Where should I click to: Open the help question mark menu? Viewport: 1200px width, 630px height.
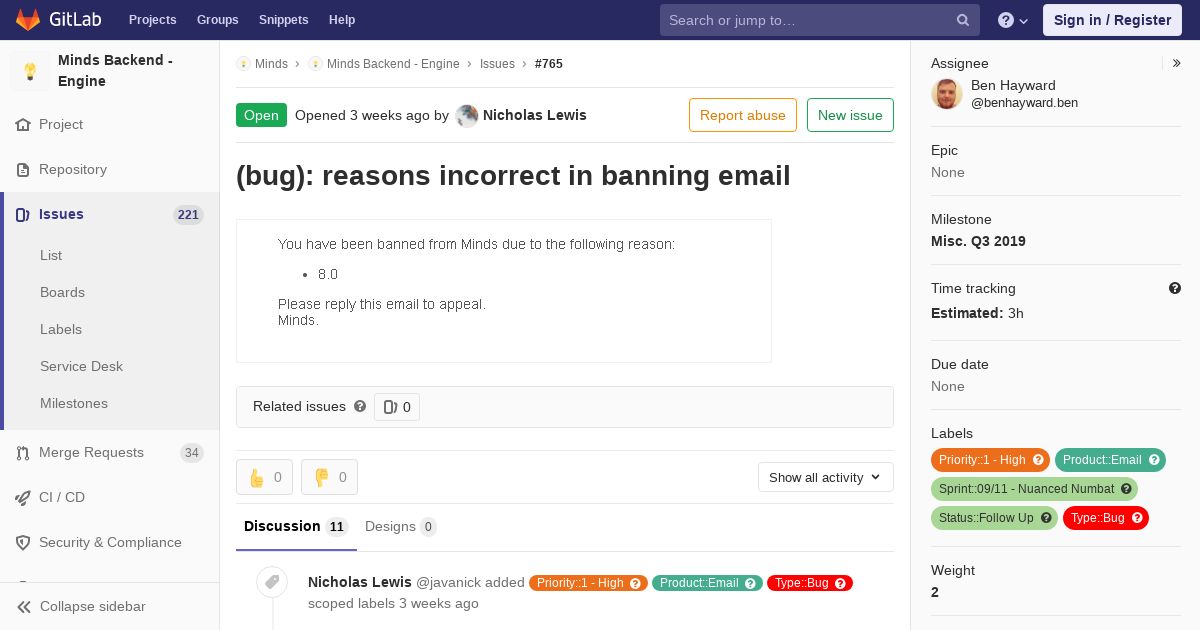[1014, 20]
